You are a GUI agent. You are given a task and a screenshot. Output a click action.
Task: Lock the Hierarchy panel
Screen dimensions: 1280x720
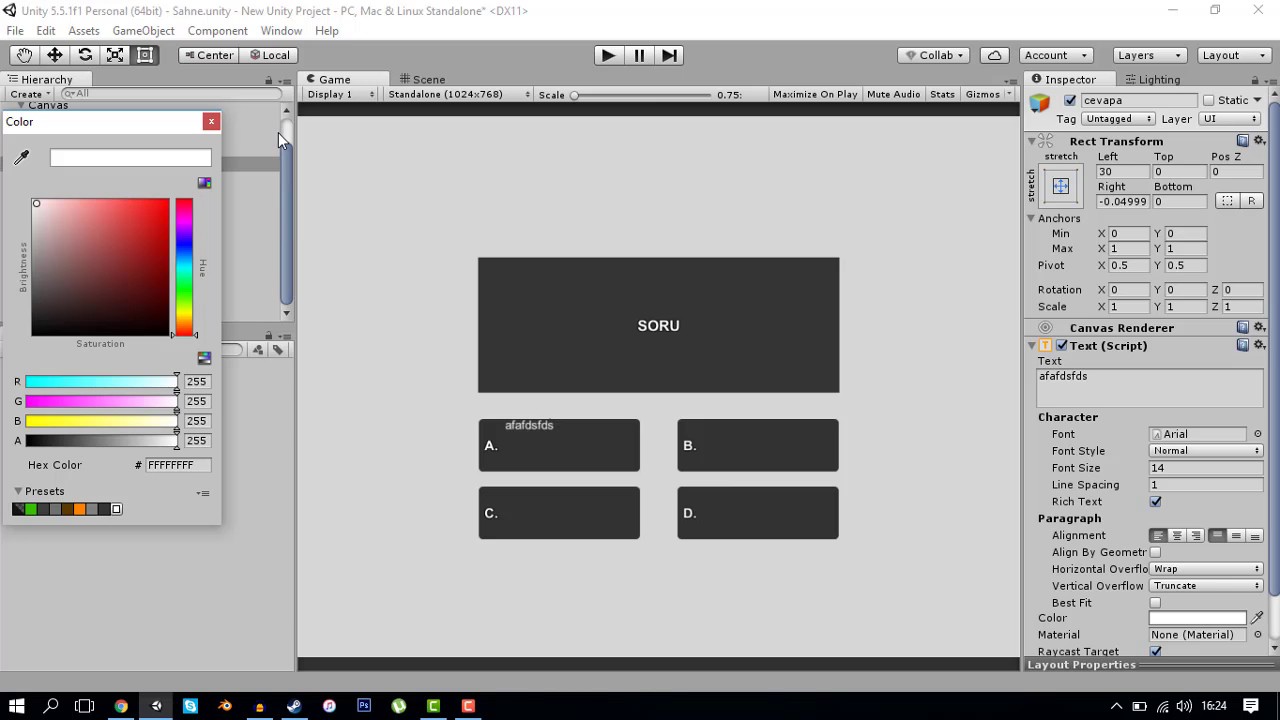click(268, 80)
